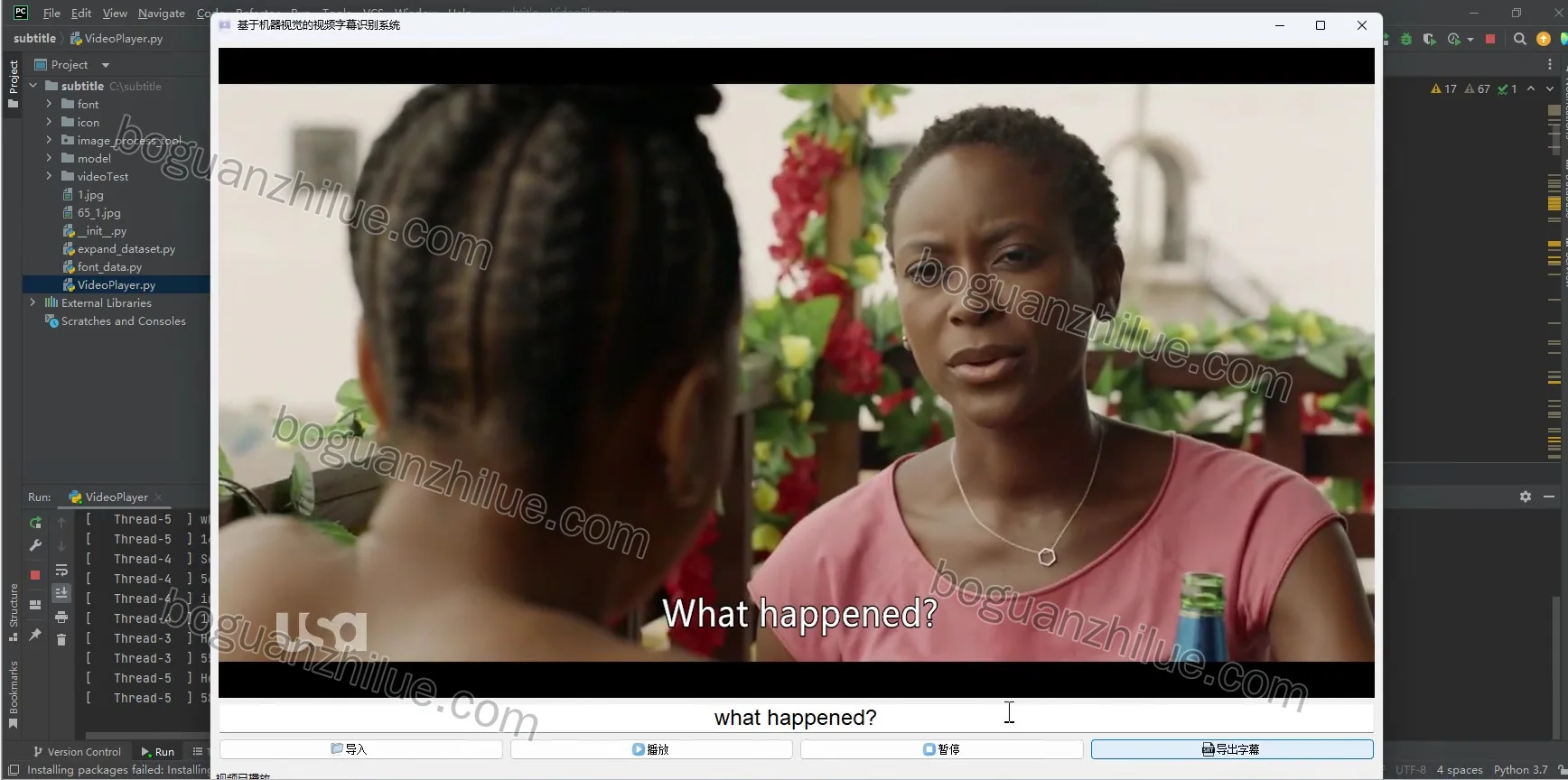1568x780 pixels.
Task: Open the Navigate menu
Action: click(161, 14)
